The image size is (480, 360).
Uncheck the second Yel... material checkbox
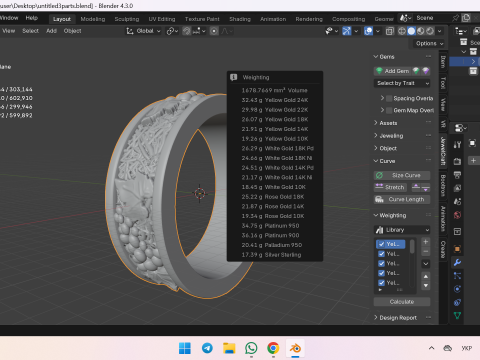pyautogui.click(x=382, y=254)
